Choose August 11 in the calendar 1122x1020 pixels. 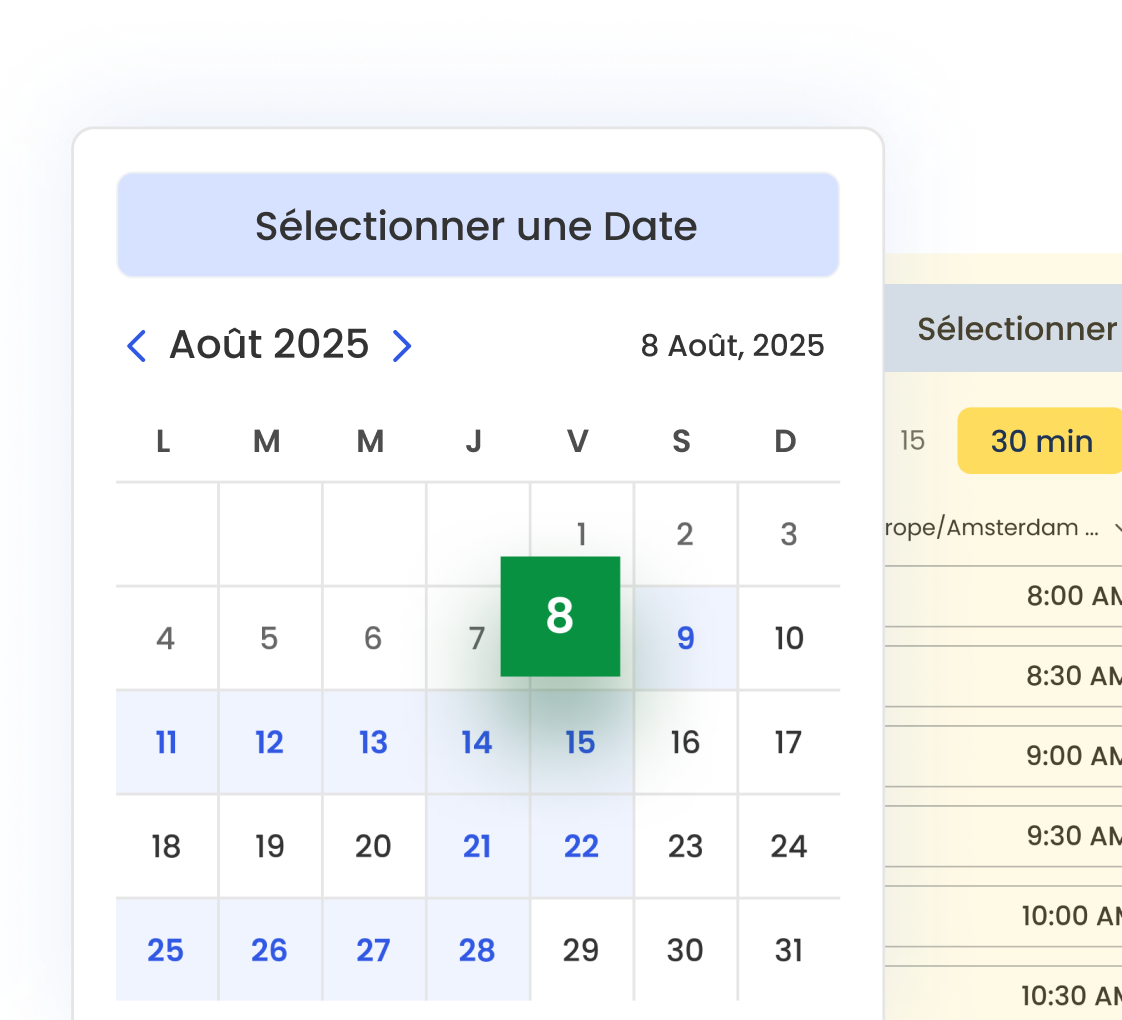point(166,742)
